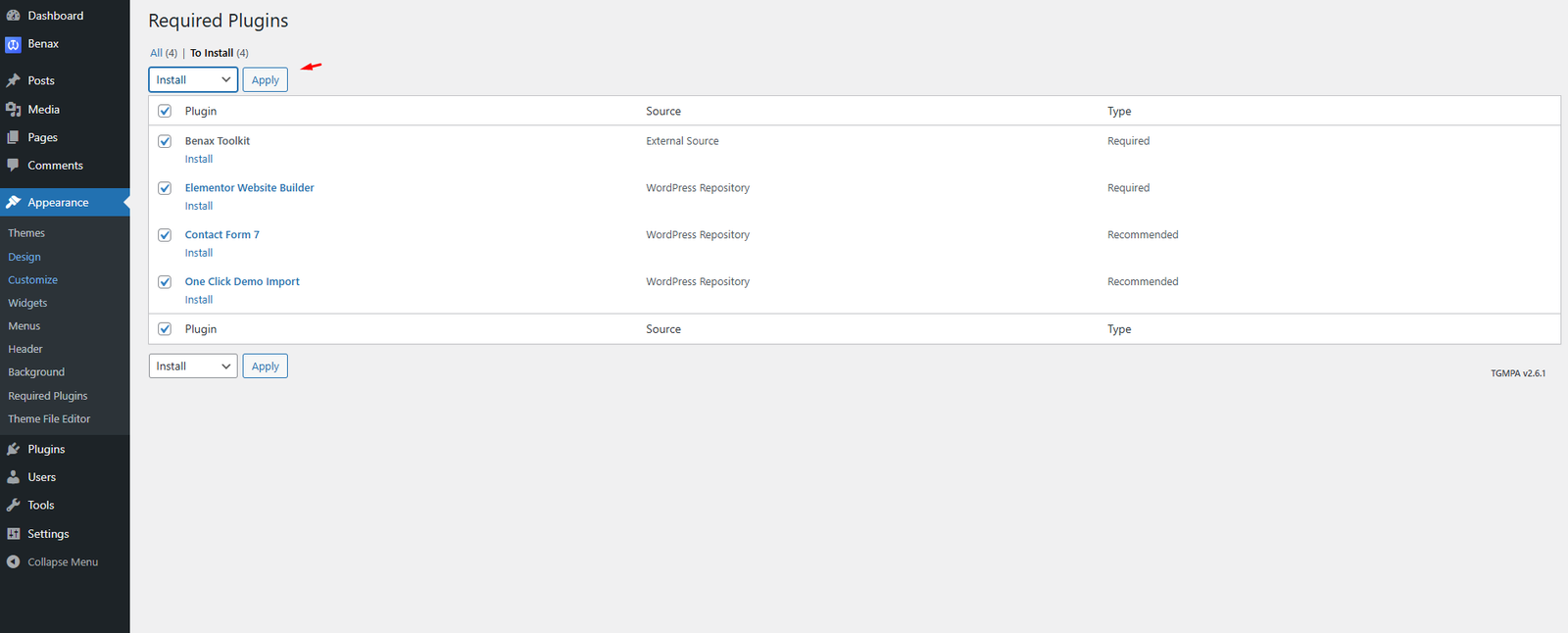Viewport: 1568px width, 633px height.
Task: Collapse the sidebar using the arrow icon
Action: click(13, 562)
